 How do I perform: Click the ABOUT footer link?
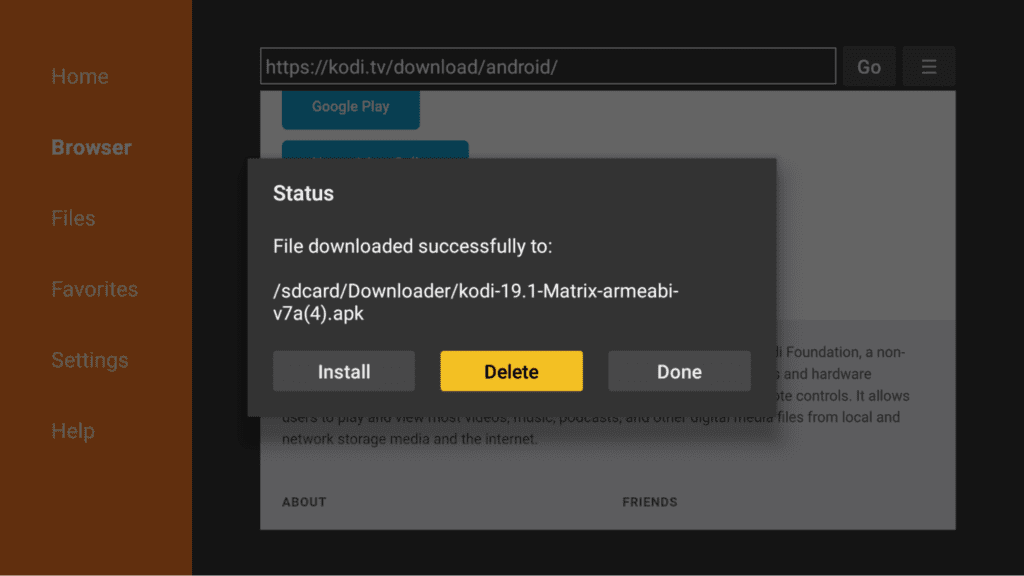tap(303, 502)
